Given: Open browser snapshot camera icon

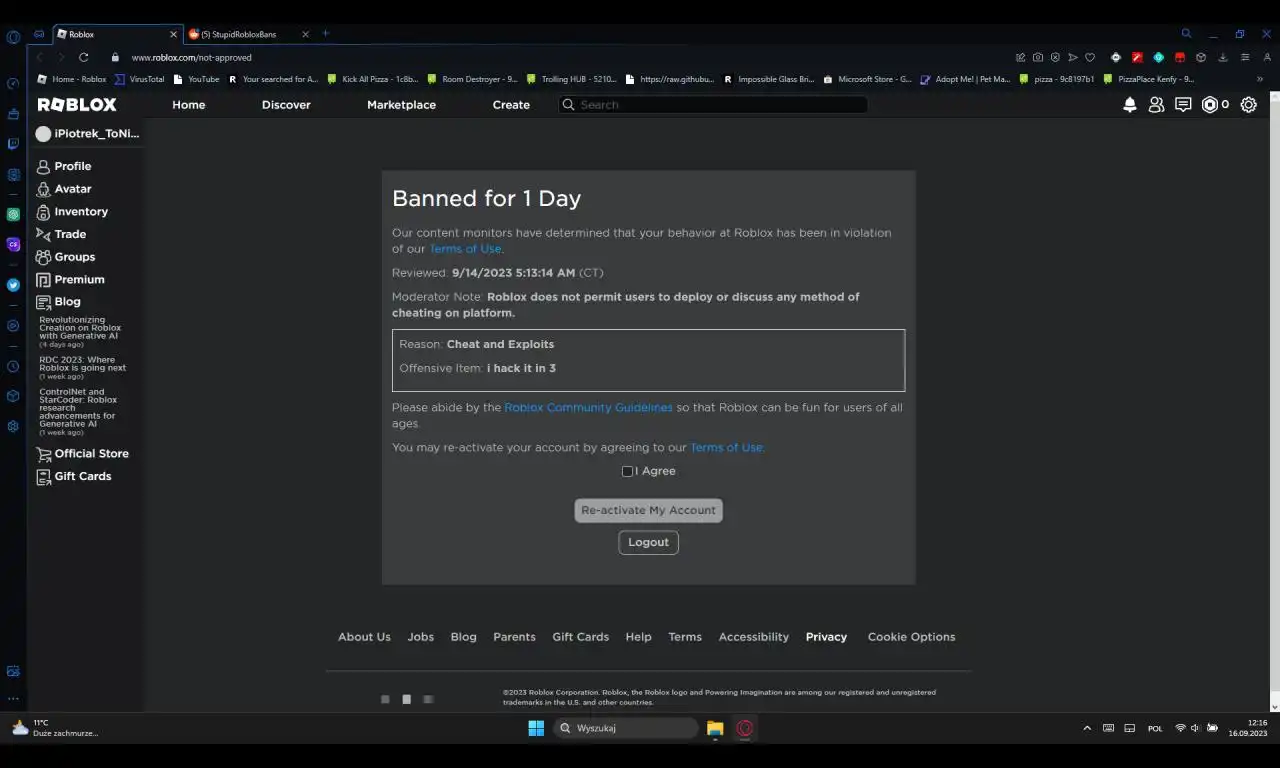Looking at the screenshot, I should [x=1038, y=57].
